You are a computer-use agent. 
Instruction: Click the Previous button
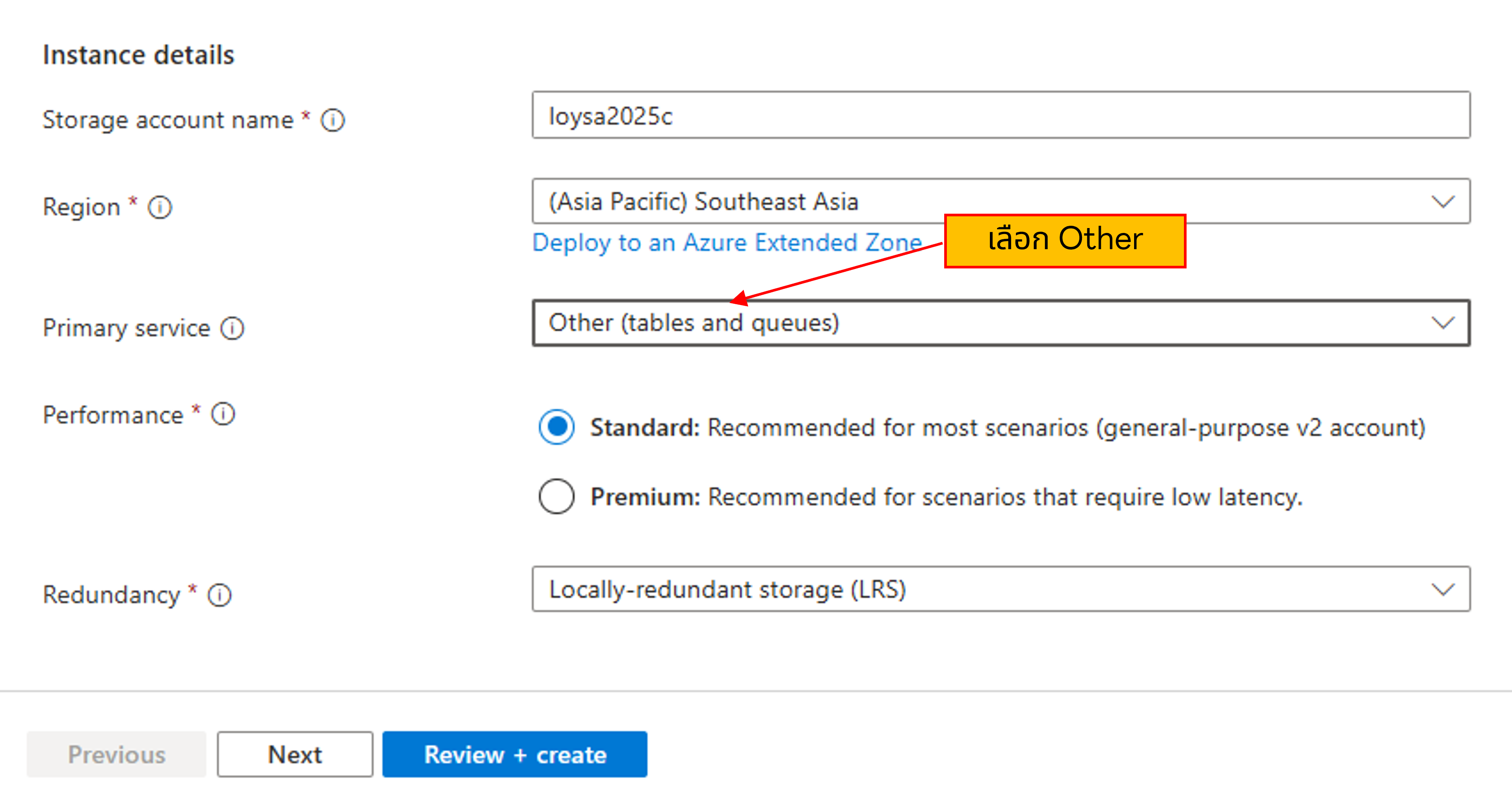coord(116,754)
